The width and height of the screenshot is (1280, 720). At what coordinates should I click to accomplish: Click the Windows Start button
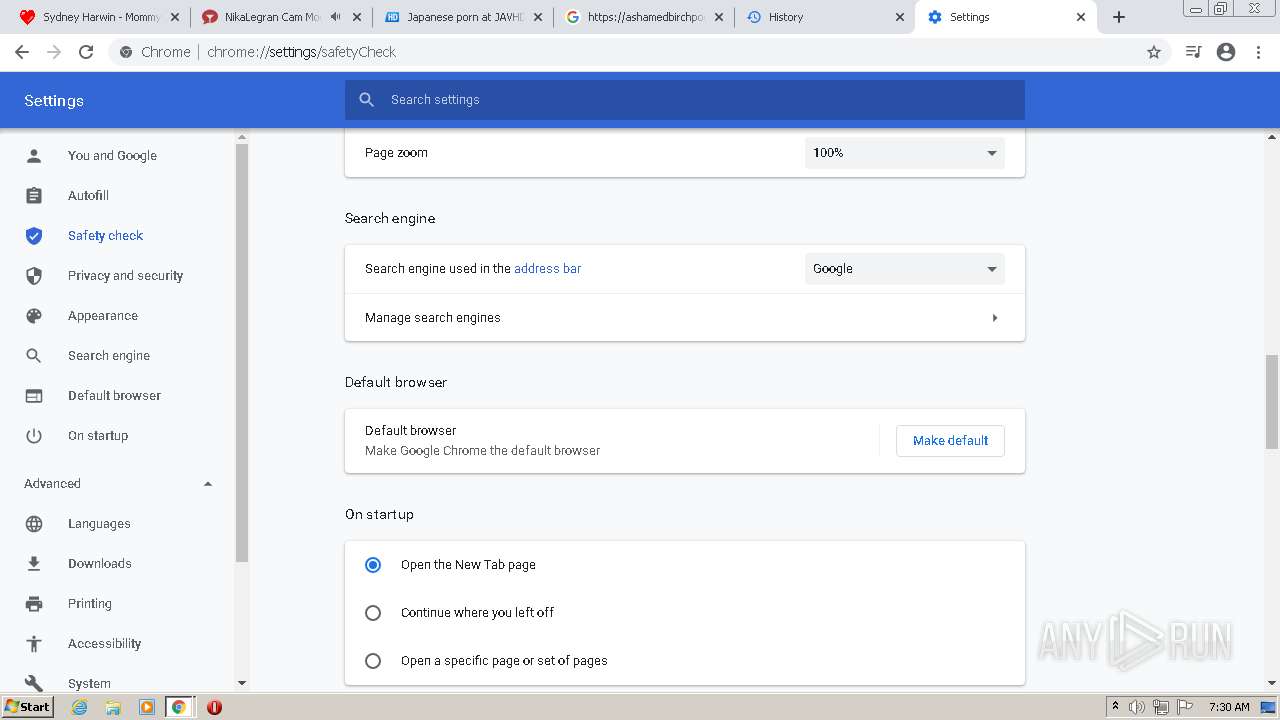tap(28, 707)
